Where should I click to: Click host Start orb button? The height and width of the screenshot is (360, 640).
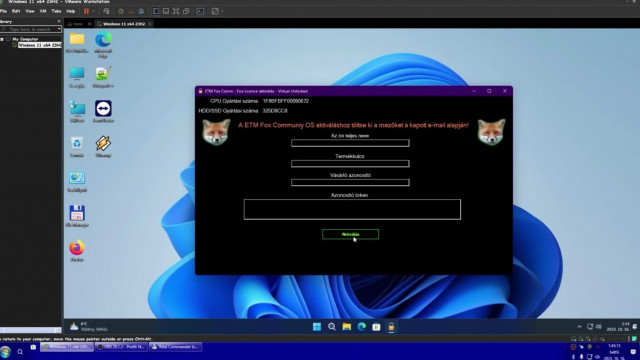pos(5,352)
